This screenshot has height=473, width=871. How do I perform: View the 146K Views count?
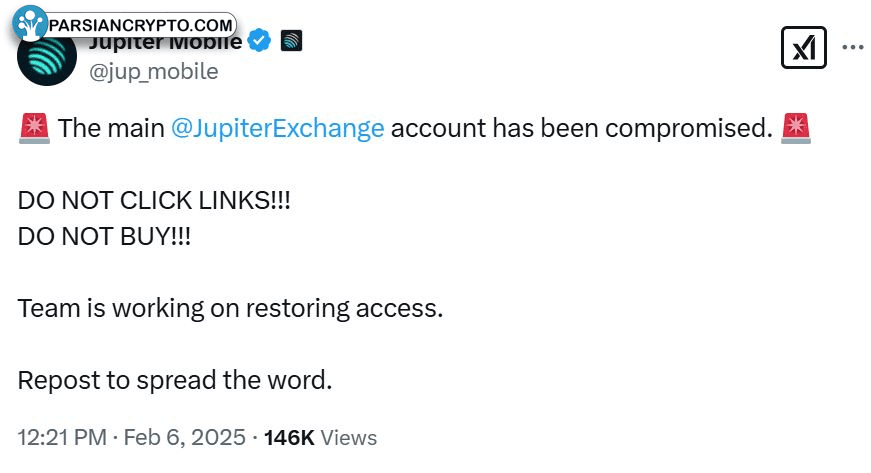pos(321,437)
